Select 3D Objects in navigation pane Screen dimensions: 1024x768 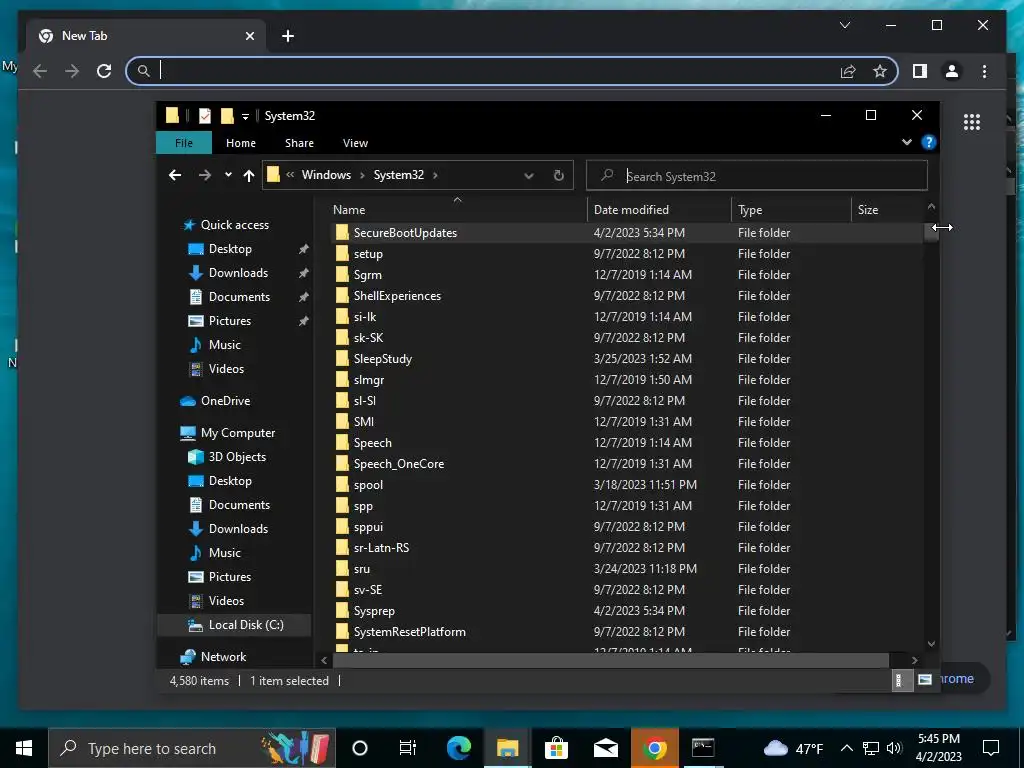[x=236, y=456]
